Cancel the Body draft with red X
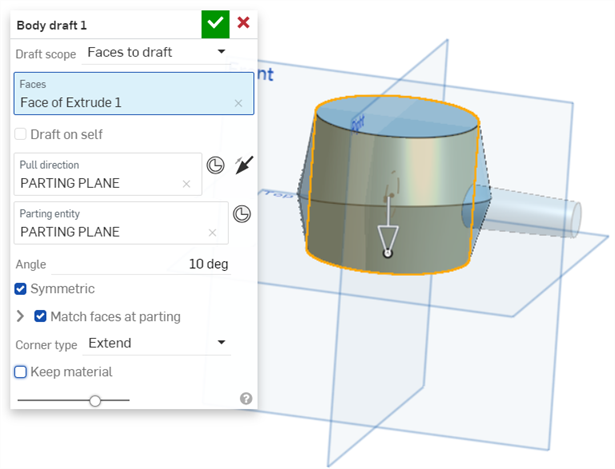This screenshot has height=469, width=615. [243, 23]
